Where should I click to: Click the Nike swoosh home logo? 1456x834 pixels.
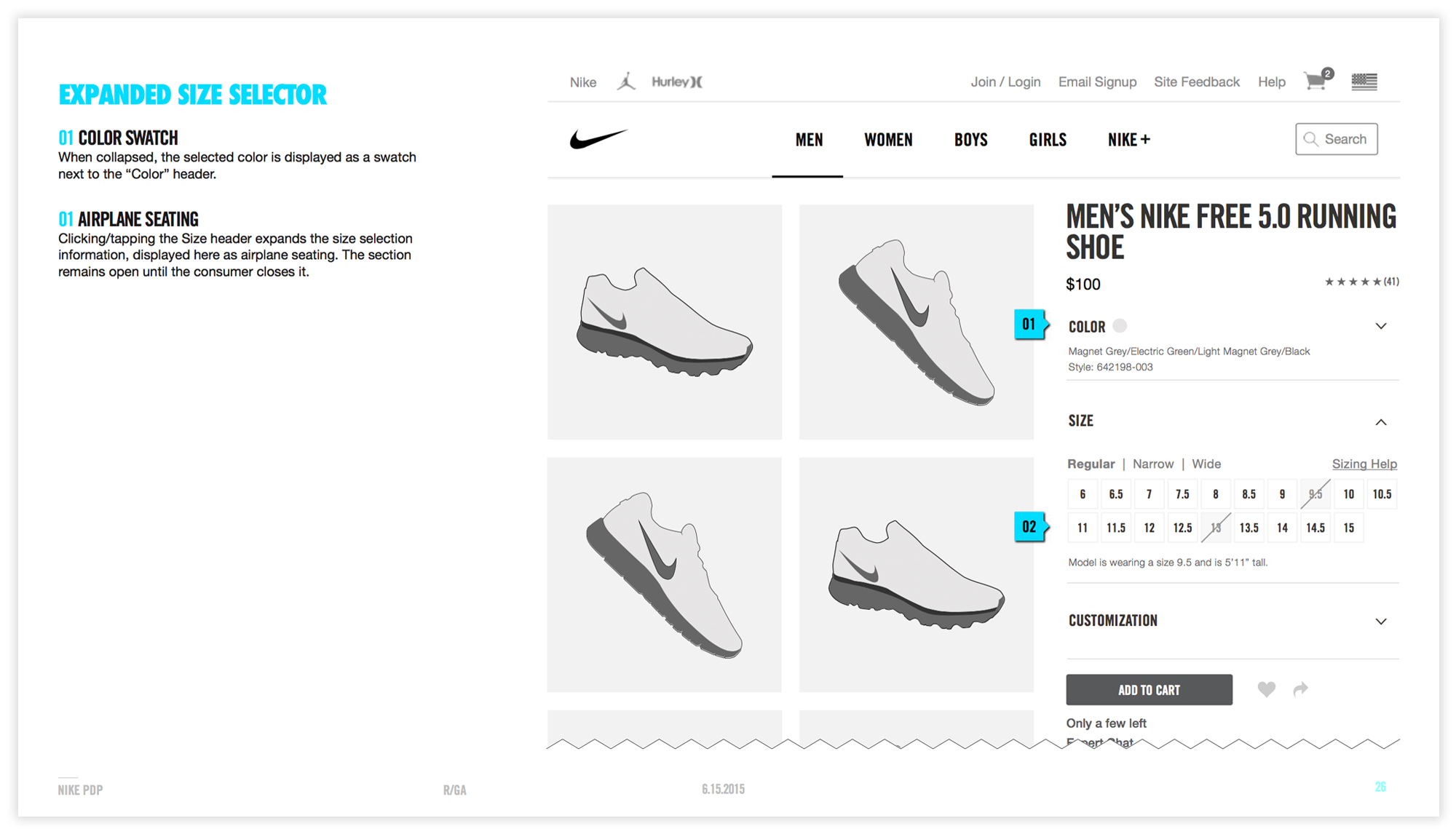(597, 138)
